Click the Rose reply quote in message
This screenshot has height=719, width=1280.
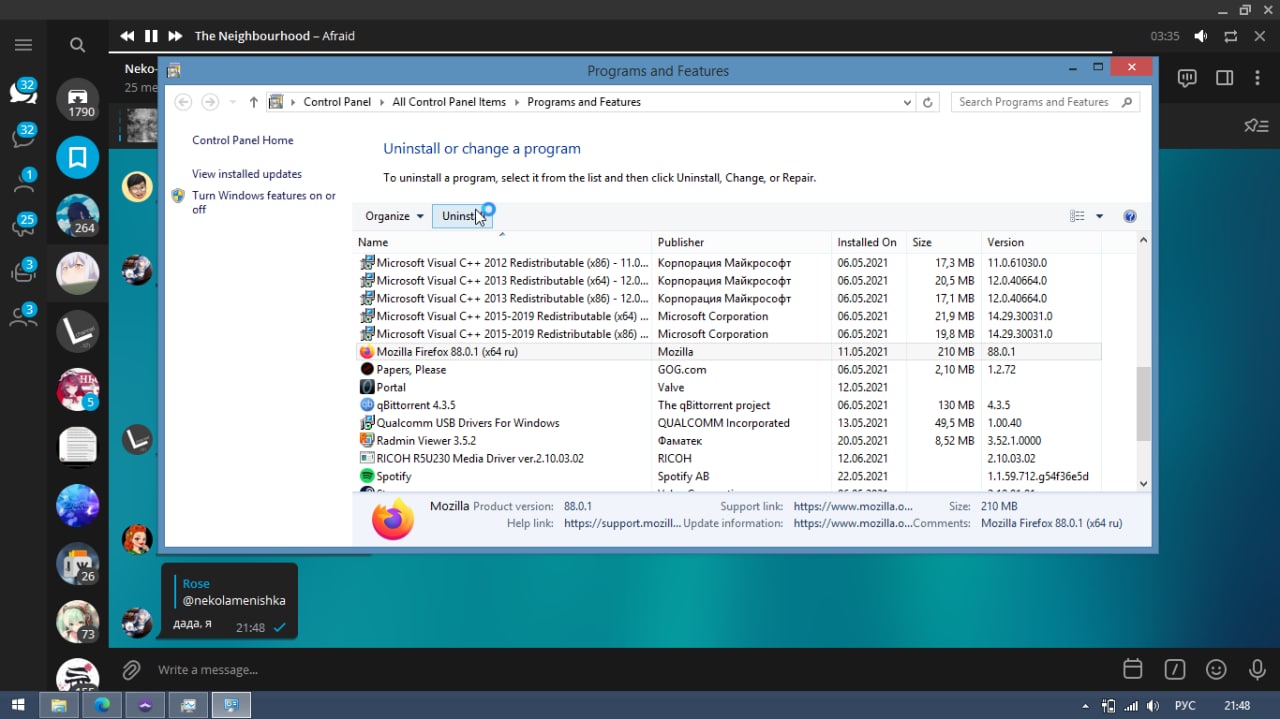(231, 592)
